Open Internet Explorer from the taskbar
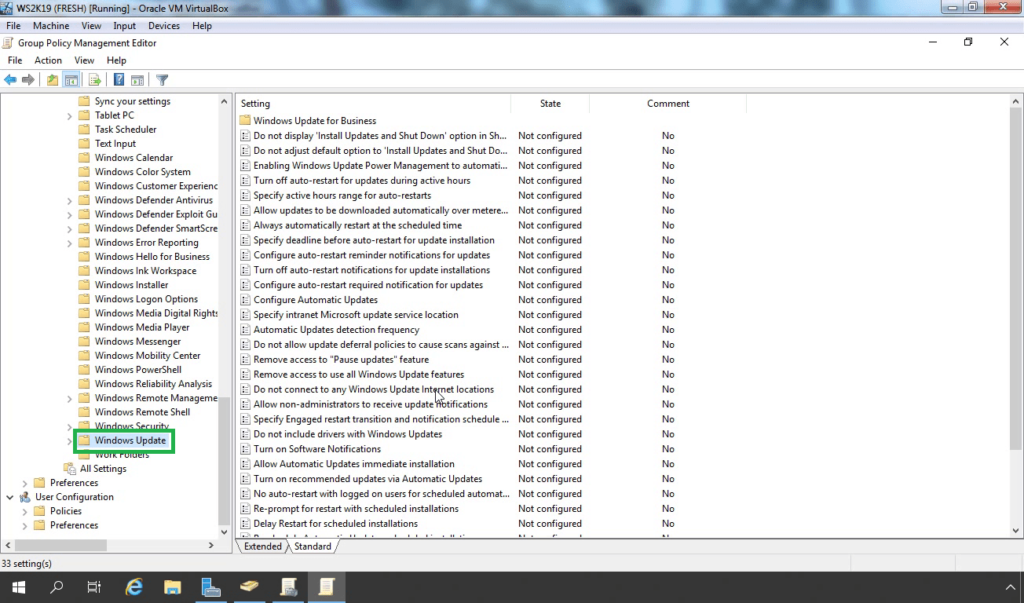The width and height of the screenshot is (1024, 603). [134, 587]
